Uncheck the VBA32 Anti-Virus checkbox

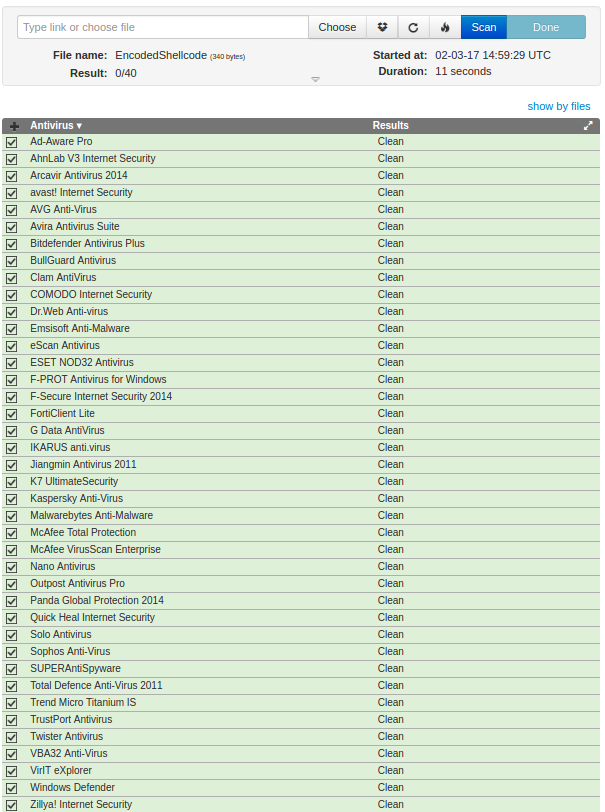tap(12, 755)
